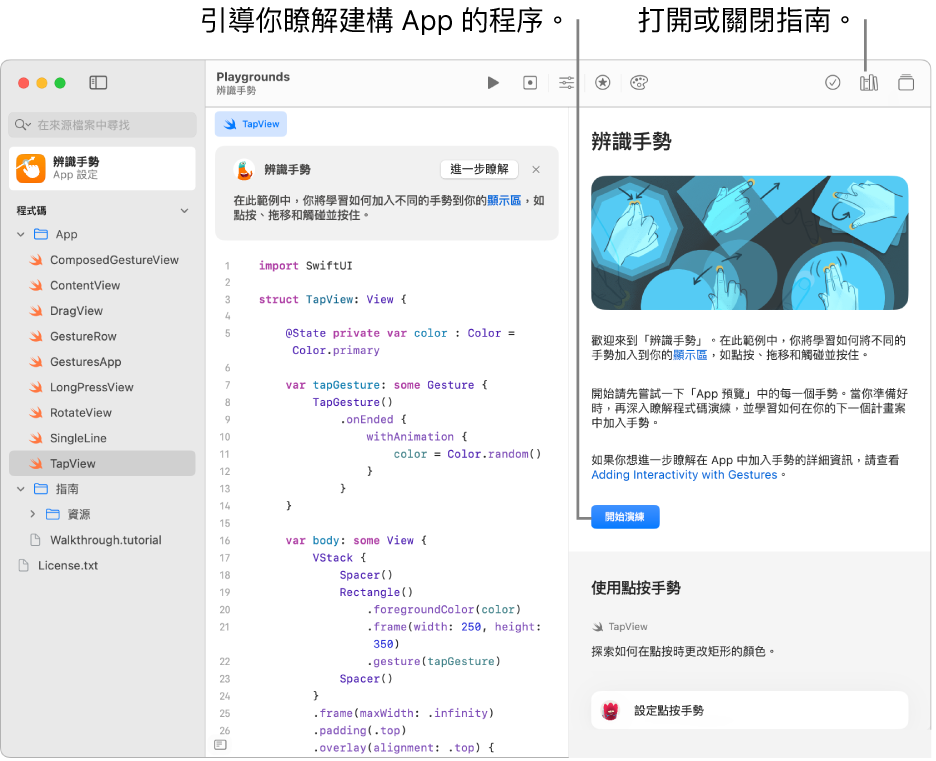Run the app with play button
This screenshot has height=761, width=936.
pyautogui.click(x=492, y=82)
